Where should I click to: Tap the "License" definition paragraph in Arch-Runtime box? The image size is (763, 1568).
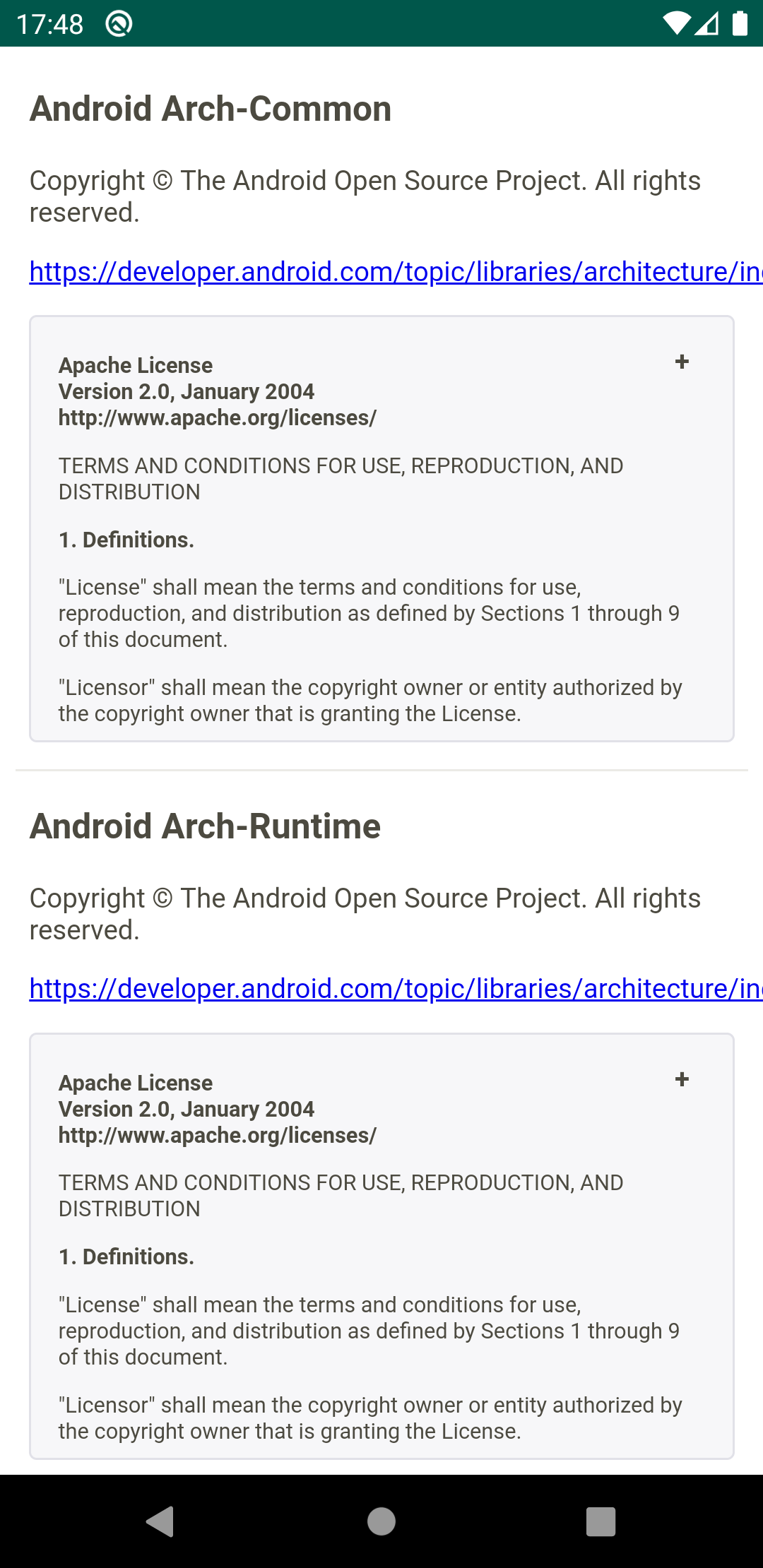[x=369, y=1331]
